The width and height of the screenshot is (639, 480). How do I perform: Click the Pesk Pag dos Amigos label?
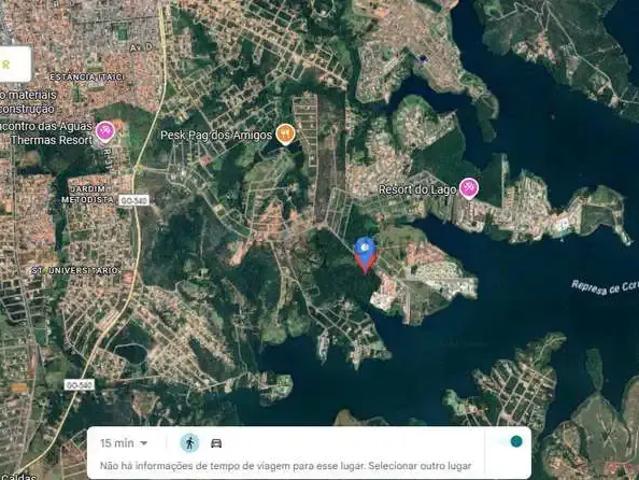tap(216, 135)
